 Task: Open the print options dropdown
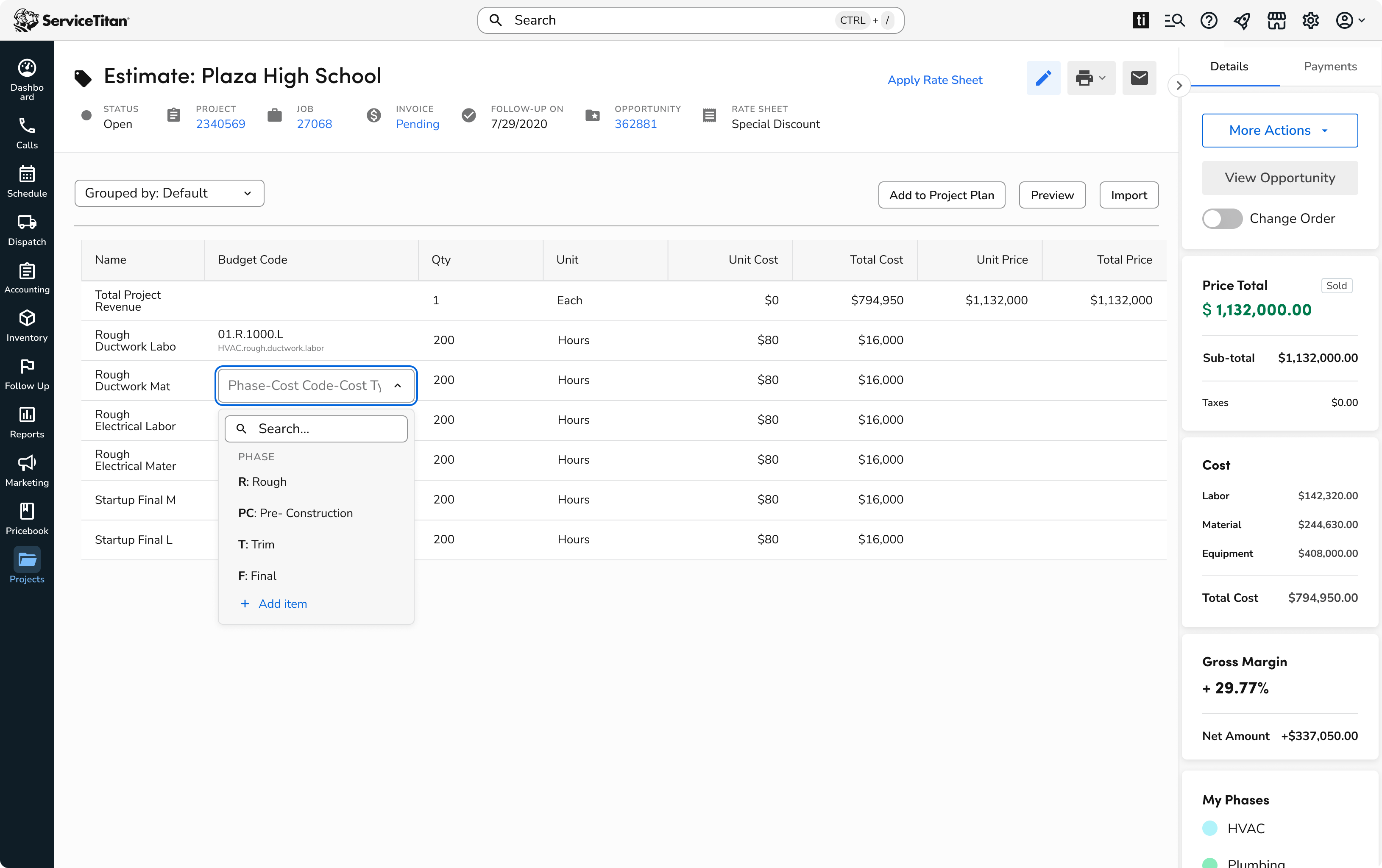pyautogui.click(x=1091, y=78)
